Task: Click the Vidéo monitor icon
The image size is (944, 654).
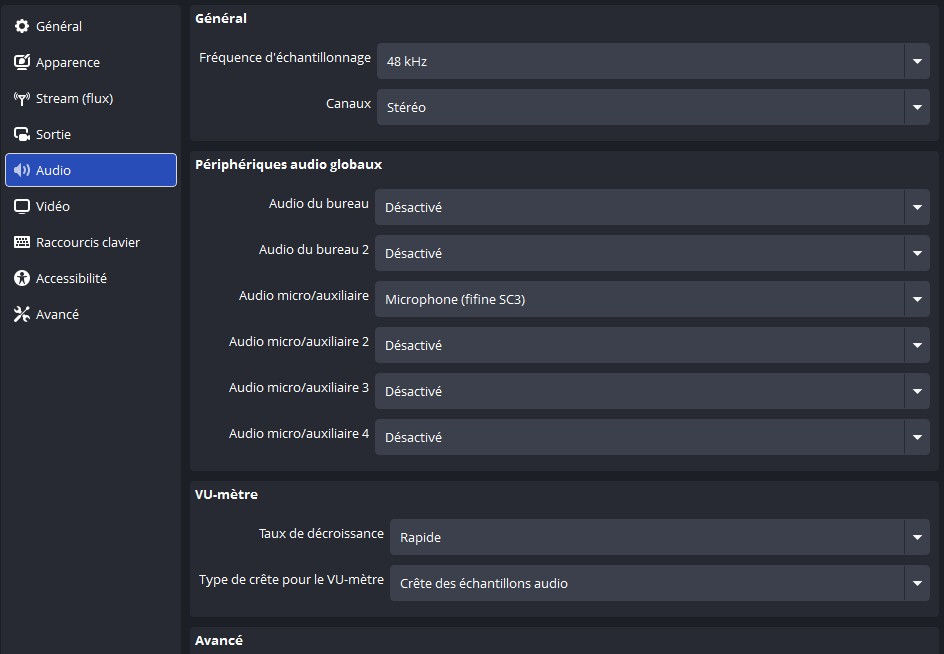Action: click(x=22, y=206)
